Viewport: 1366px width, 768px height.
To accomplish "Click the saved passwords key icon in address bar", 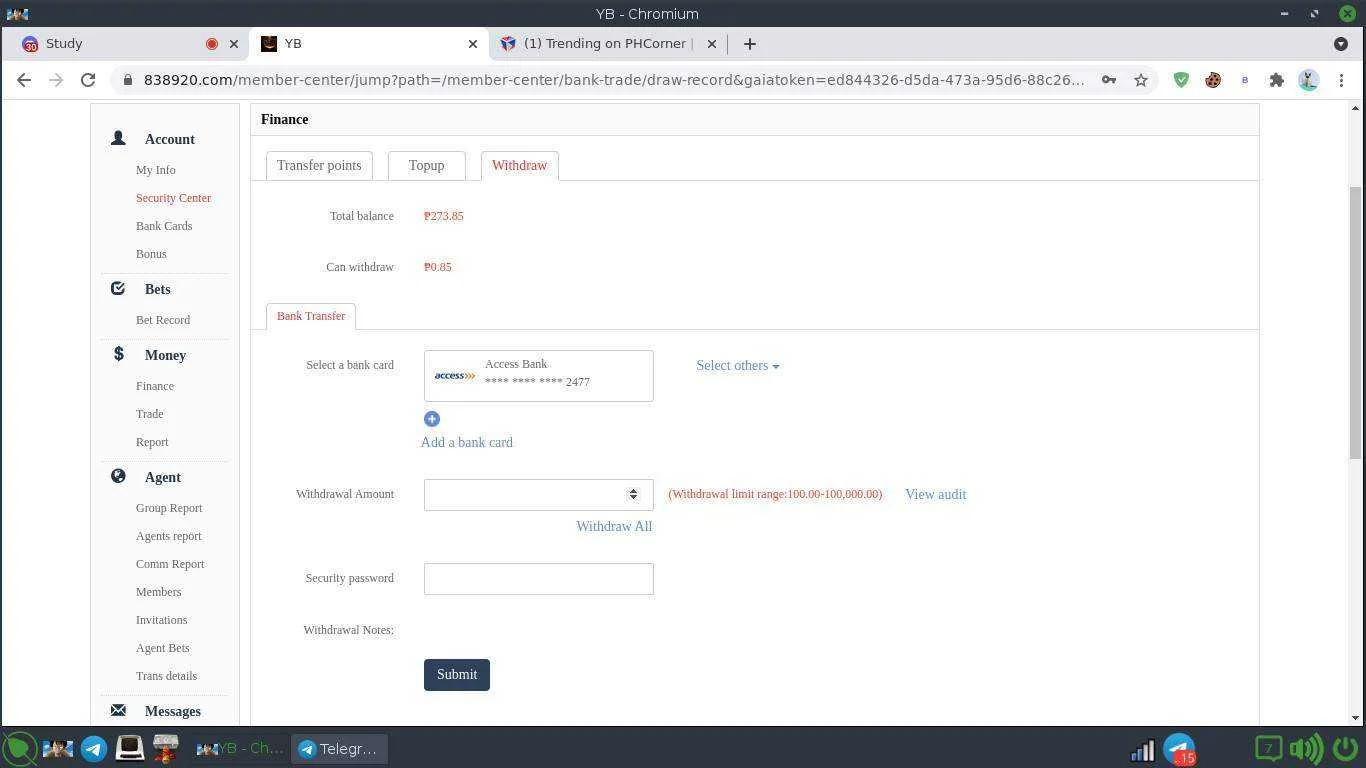I will tap(1109, 80).
